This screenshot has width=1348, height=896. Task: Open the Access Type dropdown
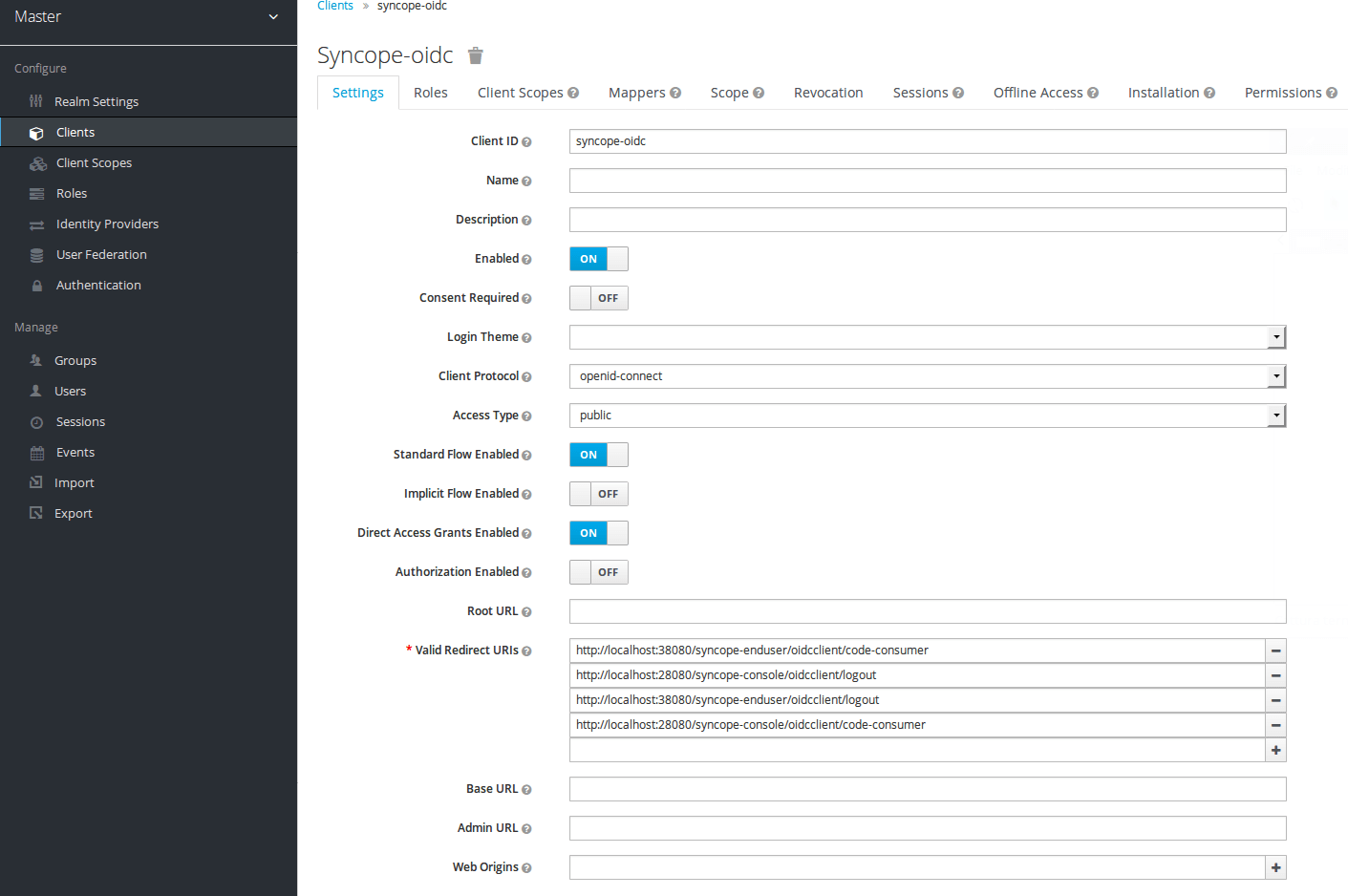point(928,416)
